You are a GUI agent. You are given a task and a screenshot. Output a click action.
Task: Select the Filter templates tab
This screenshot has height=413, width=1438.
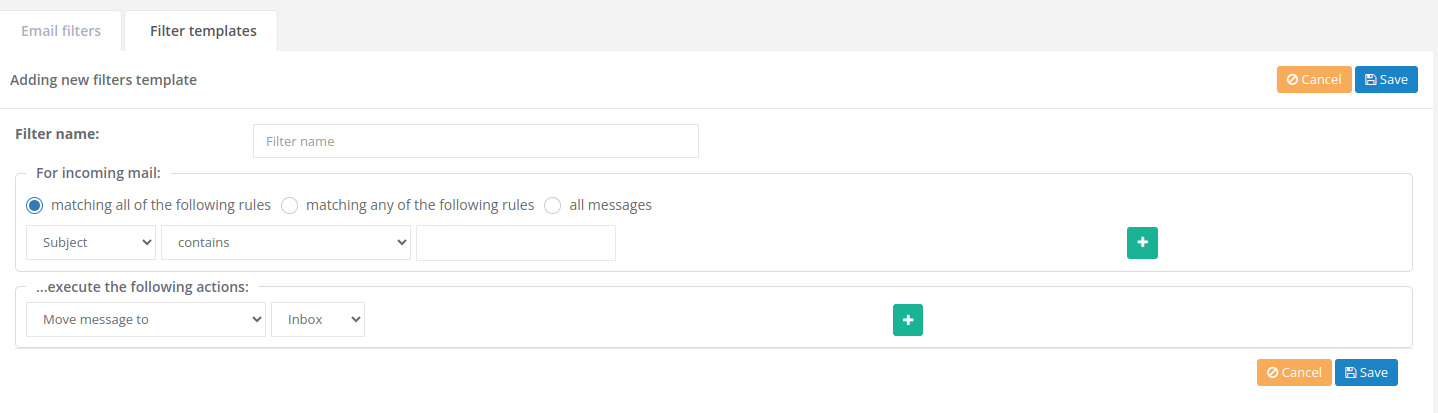pyautogui.click(x=203, y=31)
